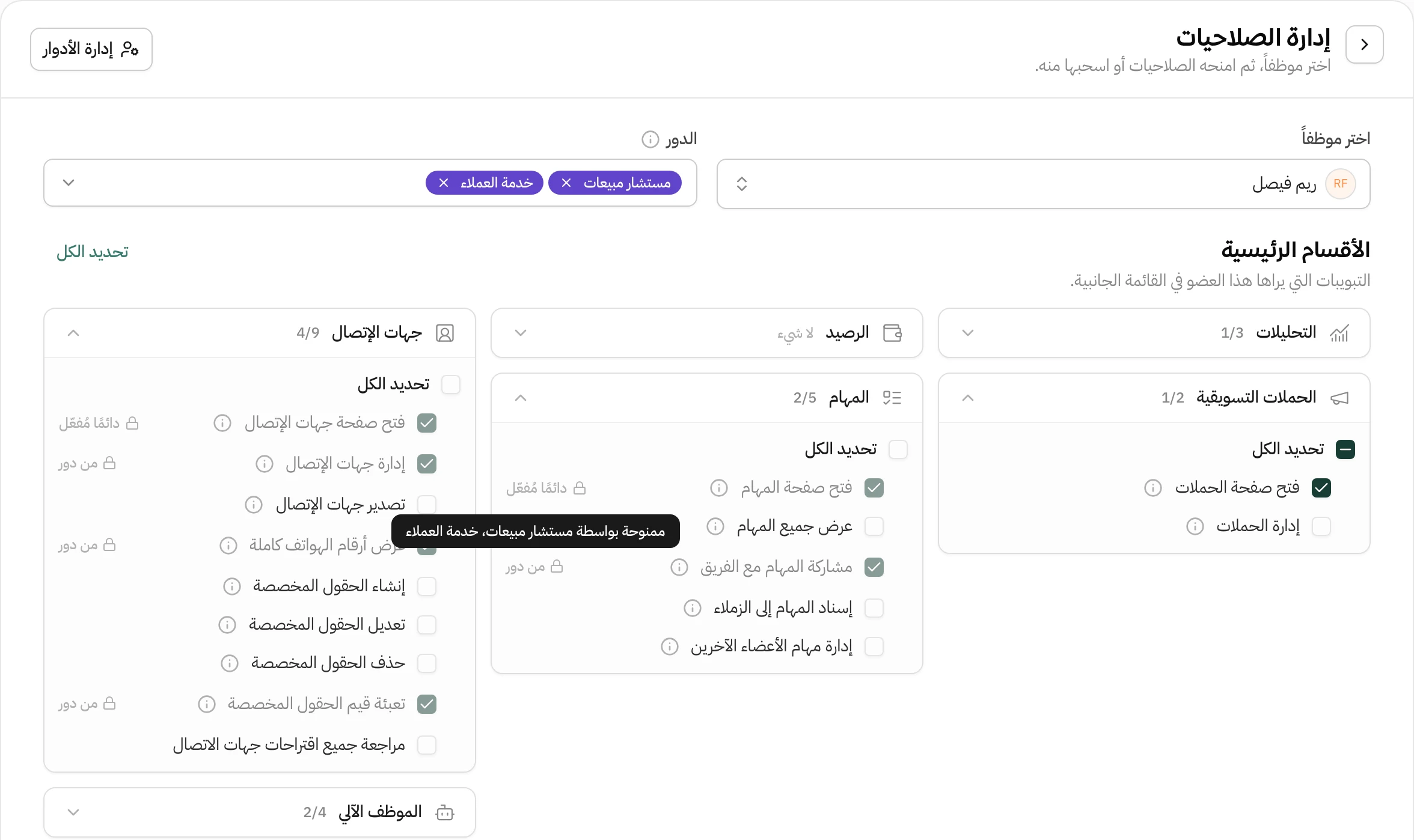Remove the مستشار مبيعات role tag

[566, 183]
